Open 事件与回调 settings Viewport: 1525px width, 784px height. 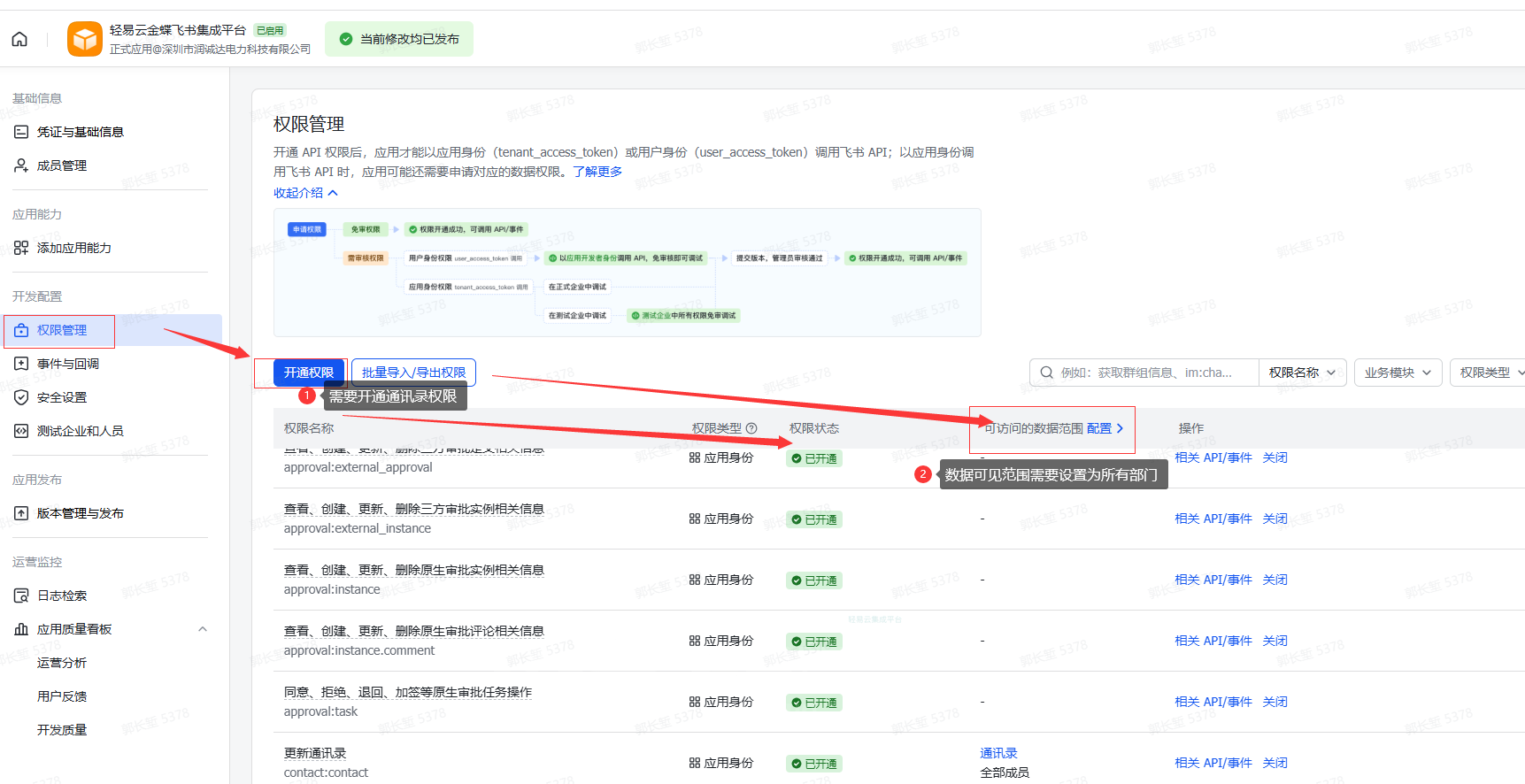pos(68,364)
